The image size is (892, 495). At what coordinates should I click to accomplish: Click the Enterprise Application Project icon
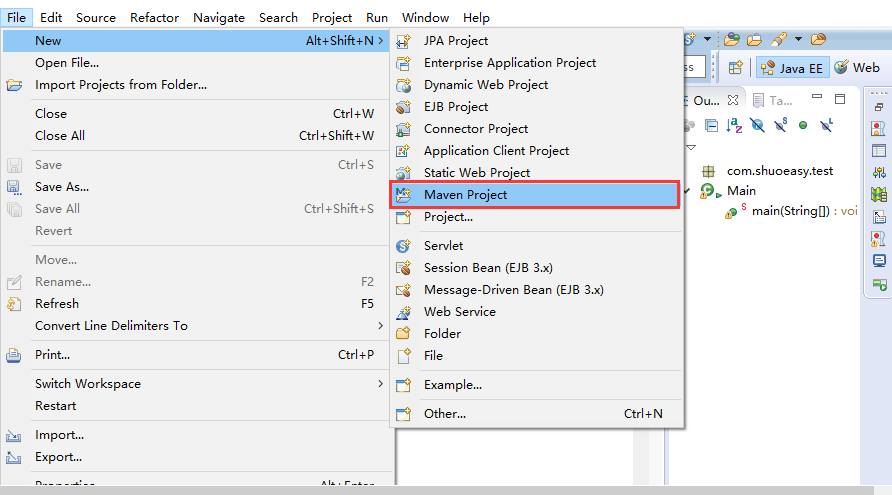pos(403,63)
